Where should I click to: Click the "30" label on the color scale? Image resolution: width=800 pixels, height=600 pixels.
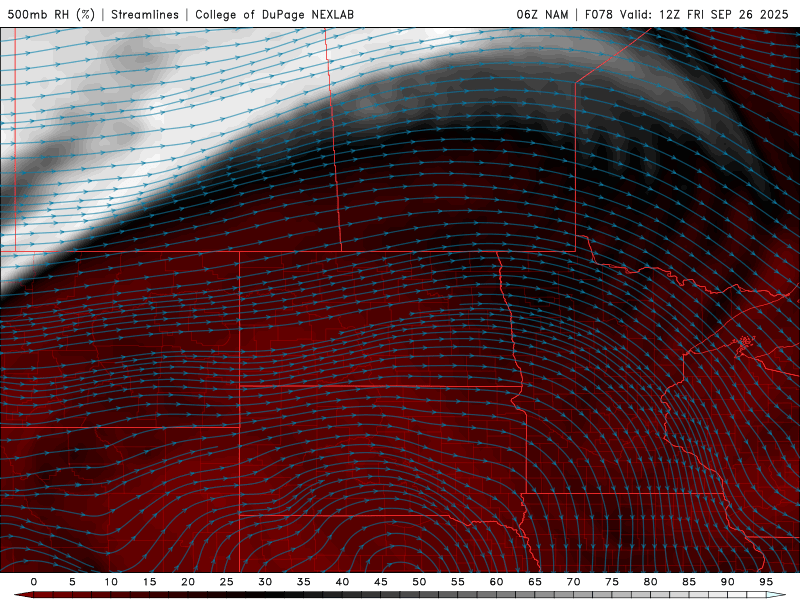click(265, 582)
